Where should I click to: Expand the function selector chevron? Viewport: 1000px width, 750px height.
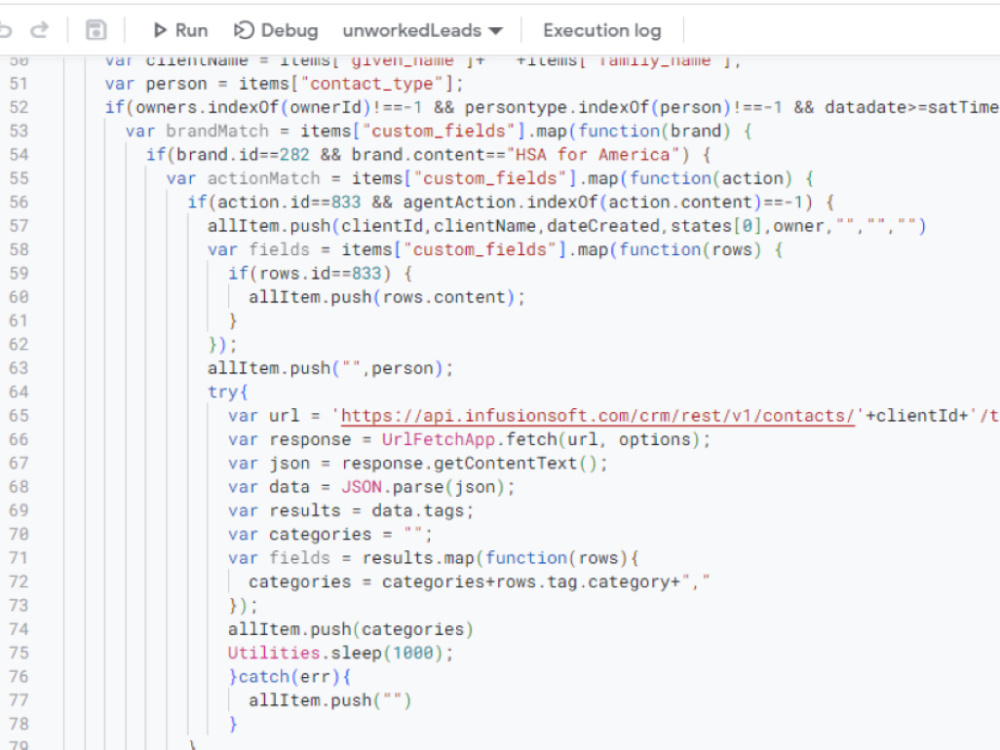pyautogui.click(x=497, y=31)
